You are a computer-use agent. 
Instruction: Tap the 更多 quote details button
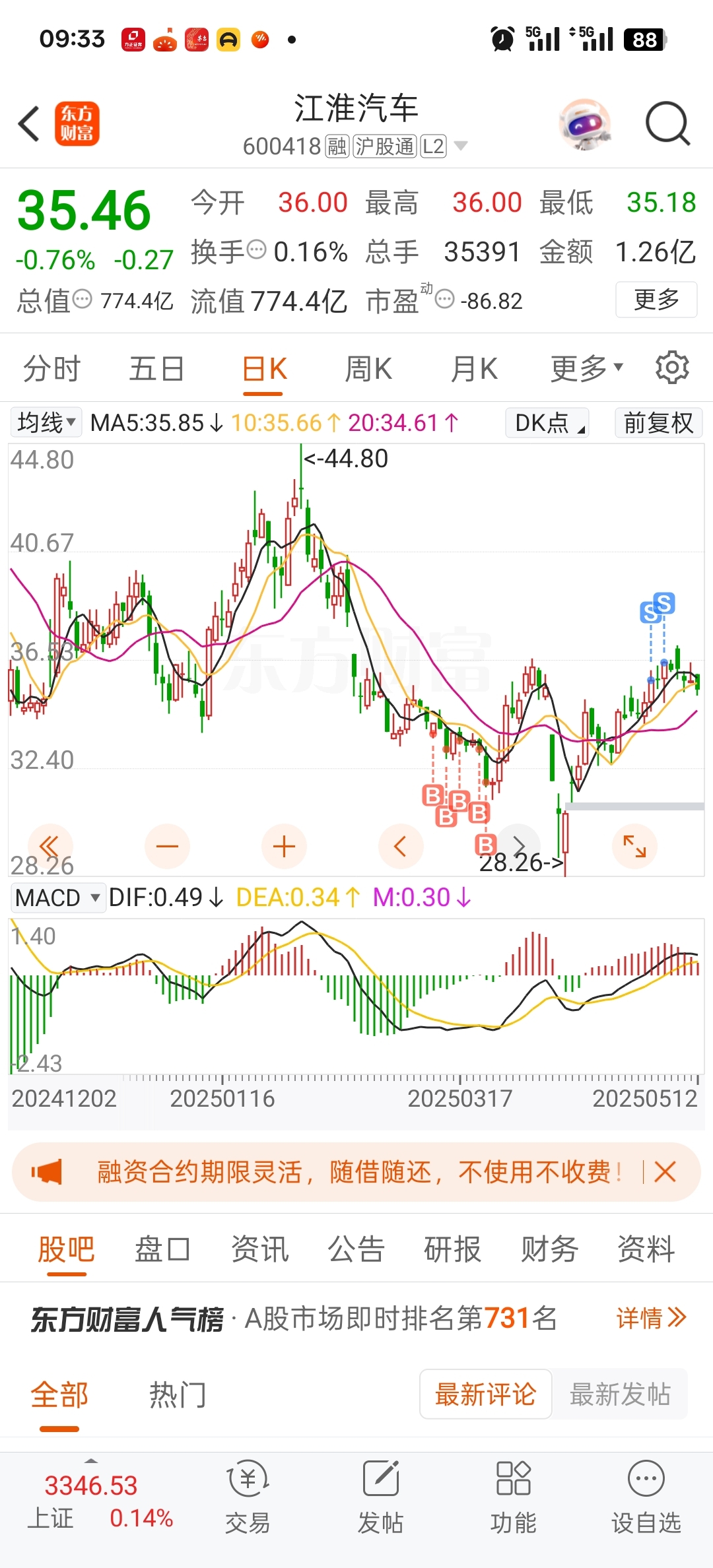click(657, 300)
